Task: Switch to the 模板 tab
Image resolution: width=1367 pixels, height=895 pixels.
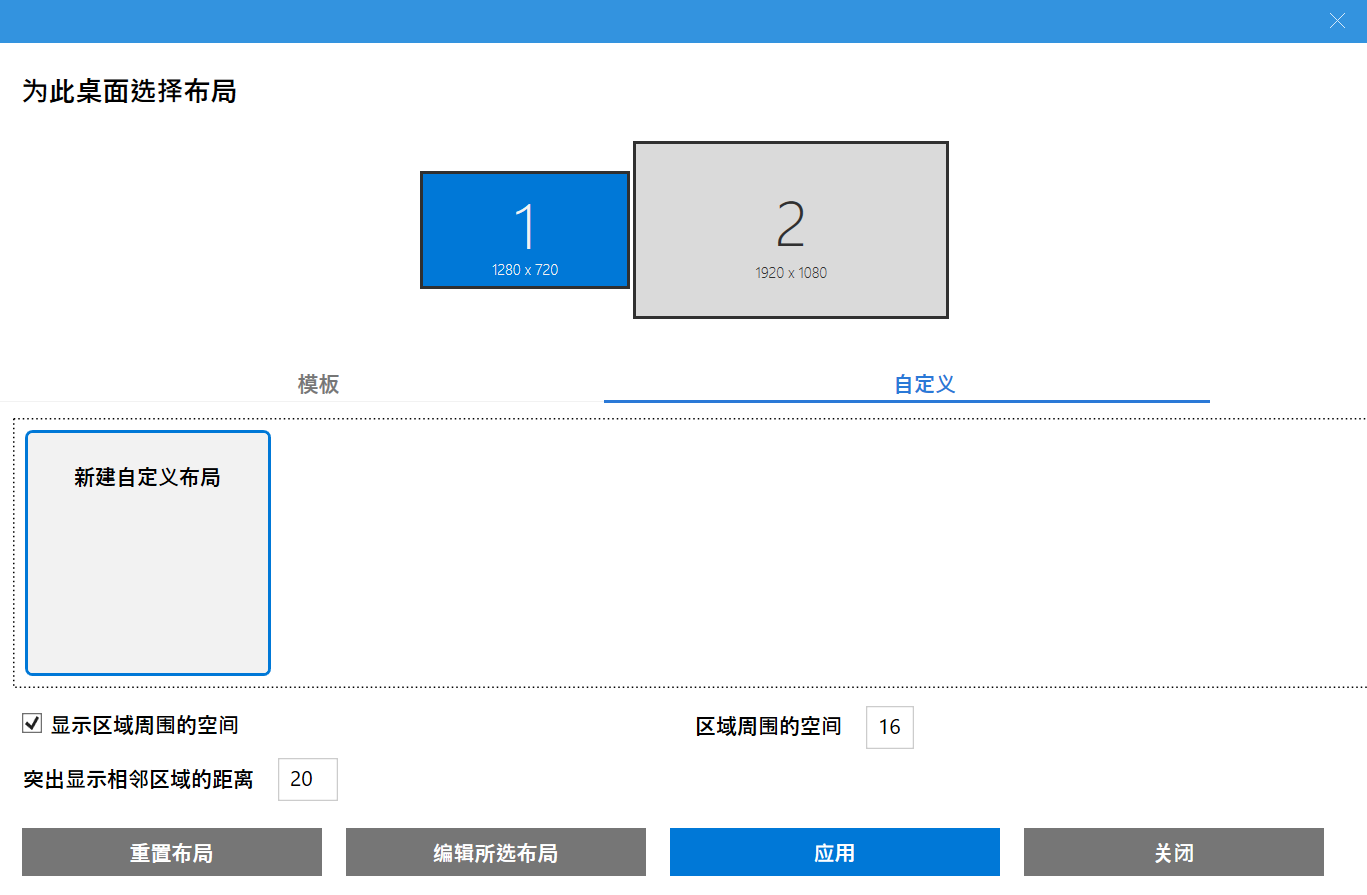Action: [318, 384]
